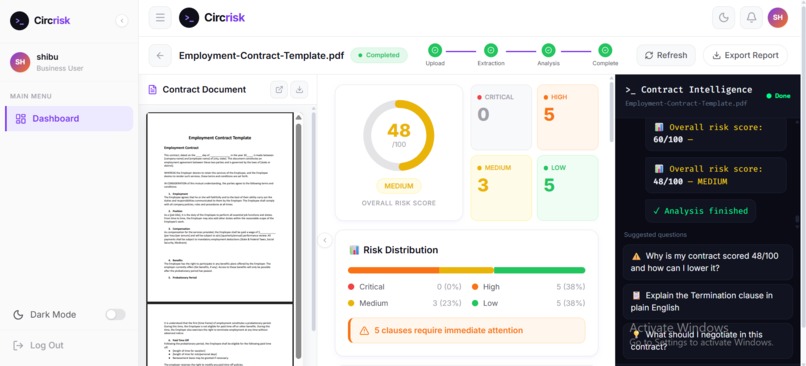Viewport: 806px width, 366px height.
Task: Toggle dark mode with the moon icon button
Action: [723, 17]
